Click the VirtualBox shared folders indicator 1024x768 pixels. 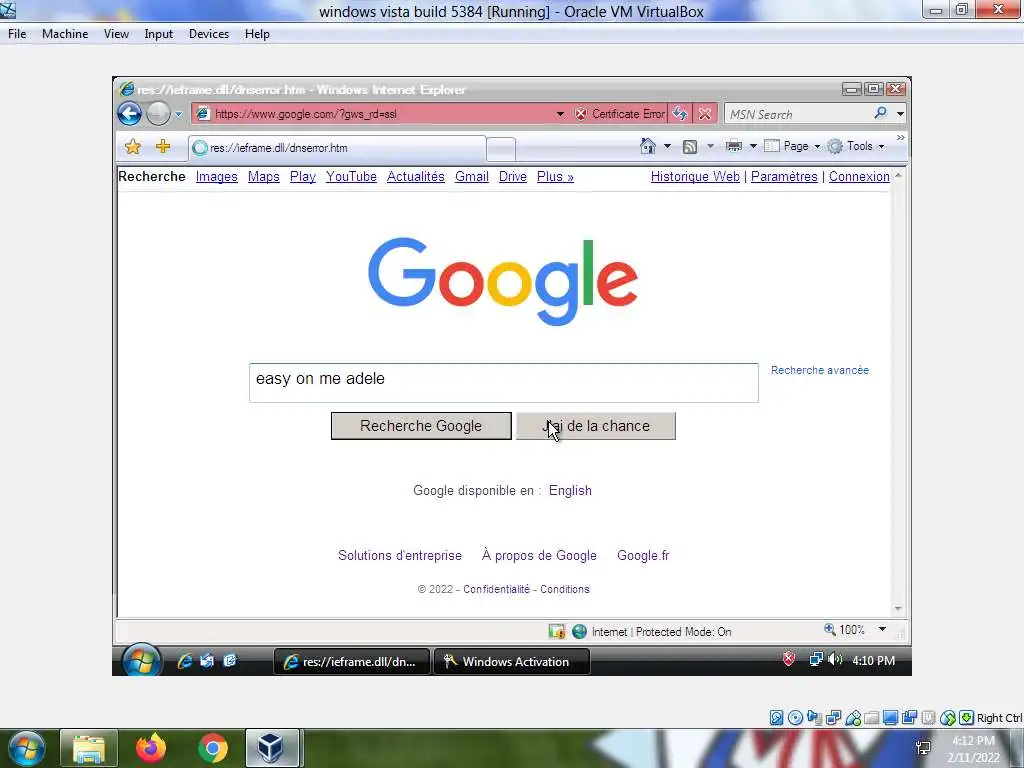[871, 718]
